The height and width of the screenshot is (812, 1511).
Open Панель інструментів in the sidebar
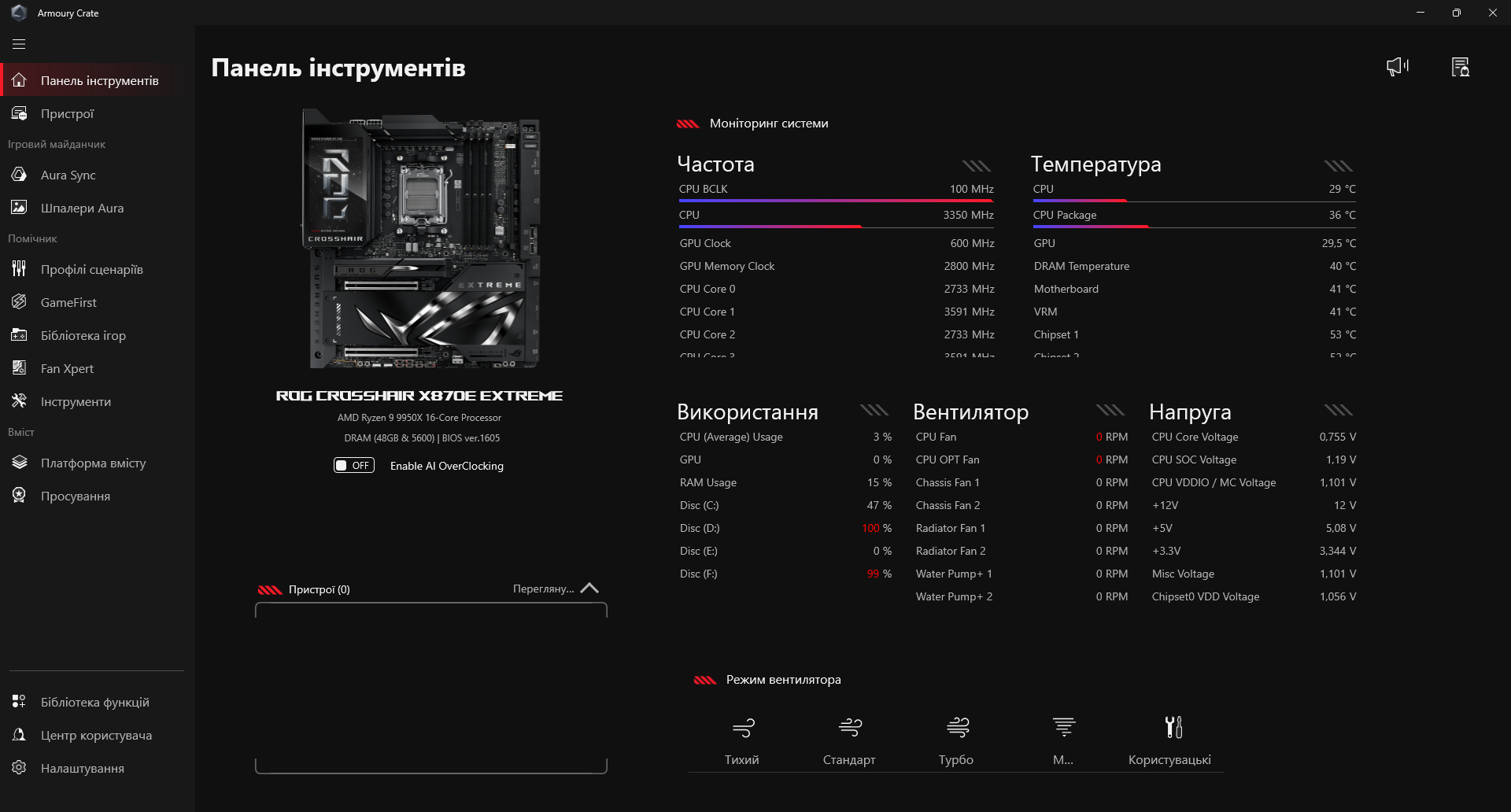[98, 80]
